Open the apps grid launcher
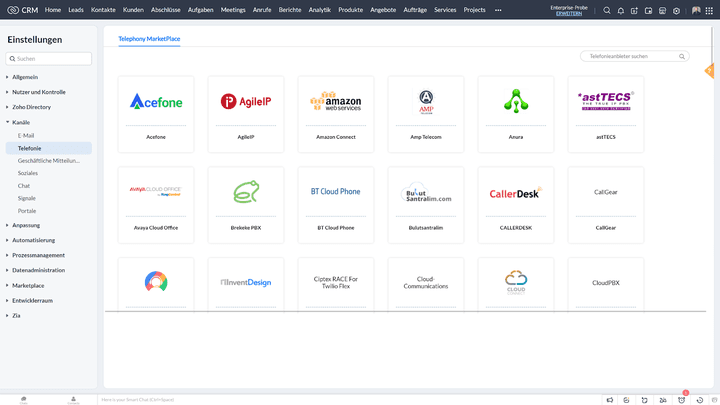 (x=709, y=10)
